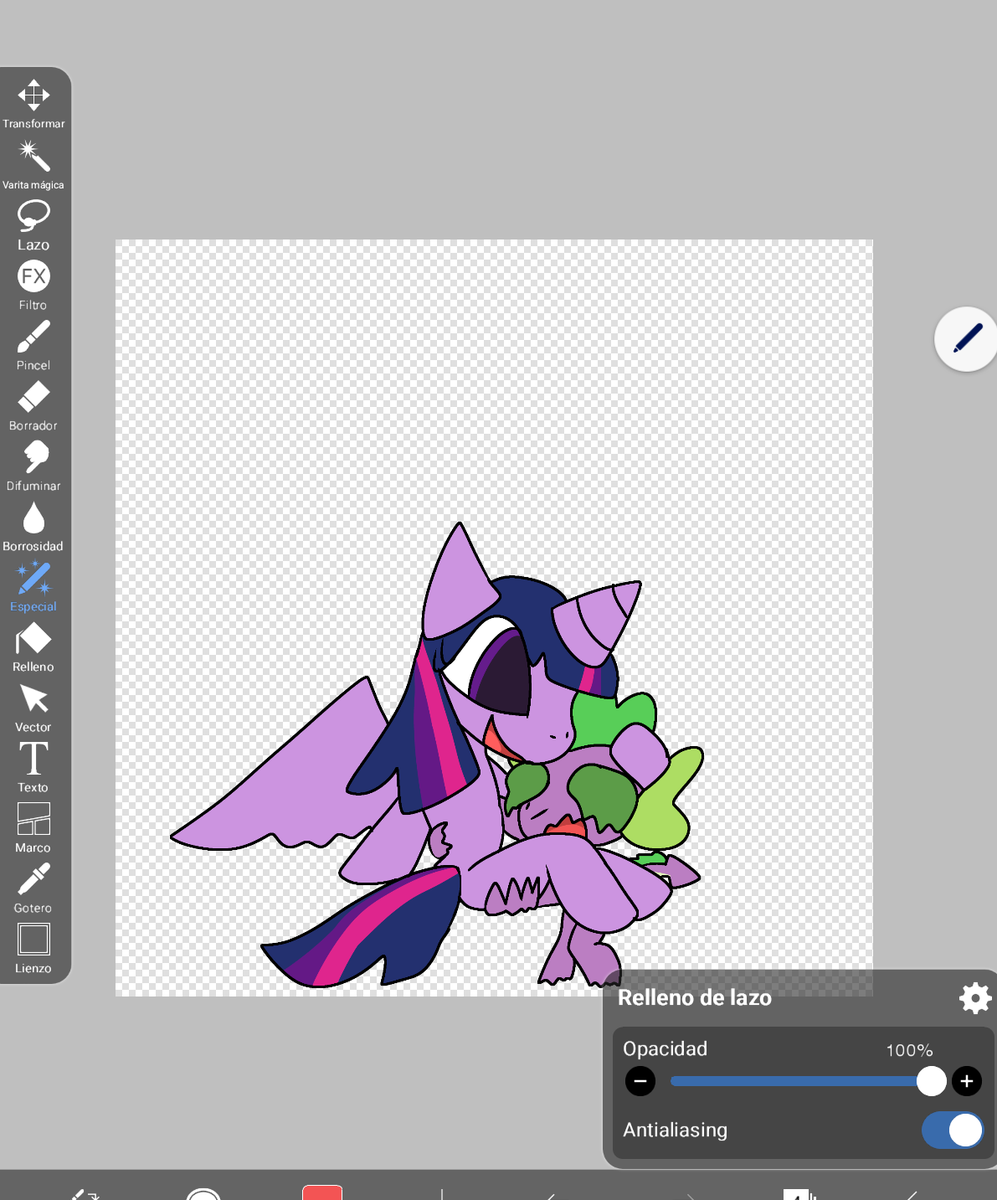Viewport: 997px width, 1200px height.
Task: Select the Varita mágica magic wand tool
Action: pos(34,165)
